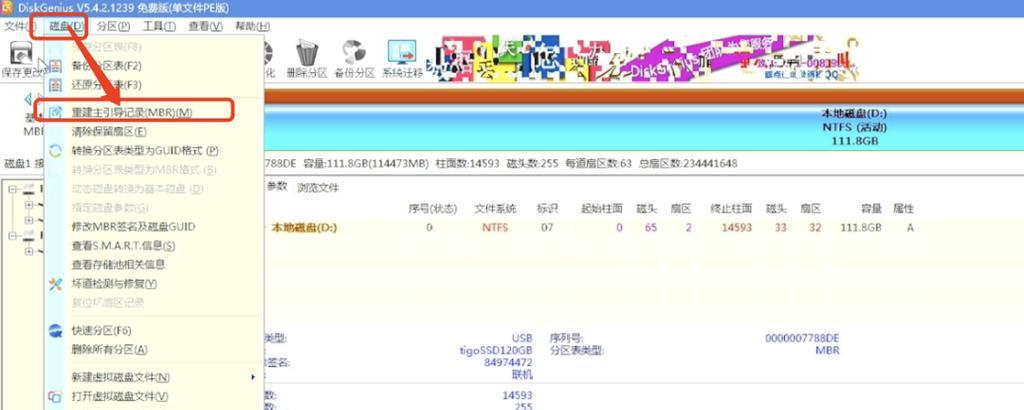The width and height of the screenshot is (1024, 410).
Task: Open the 分区(P) menu
Action: point(113,27)
